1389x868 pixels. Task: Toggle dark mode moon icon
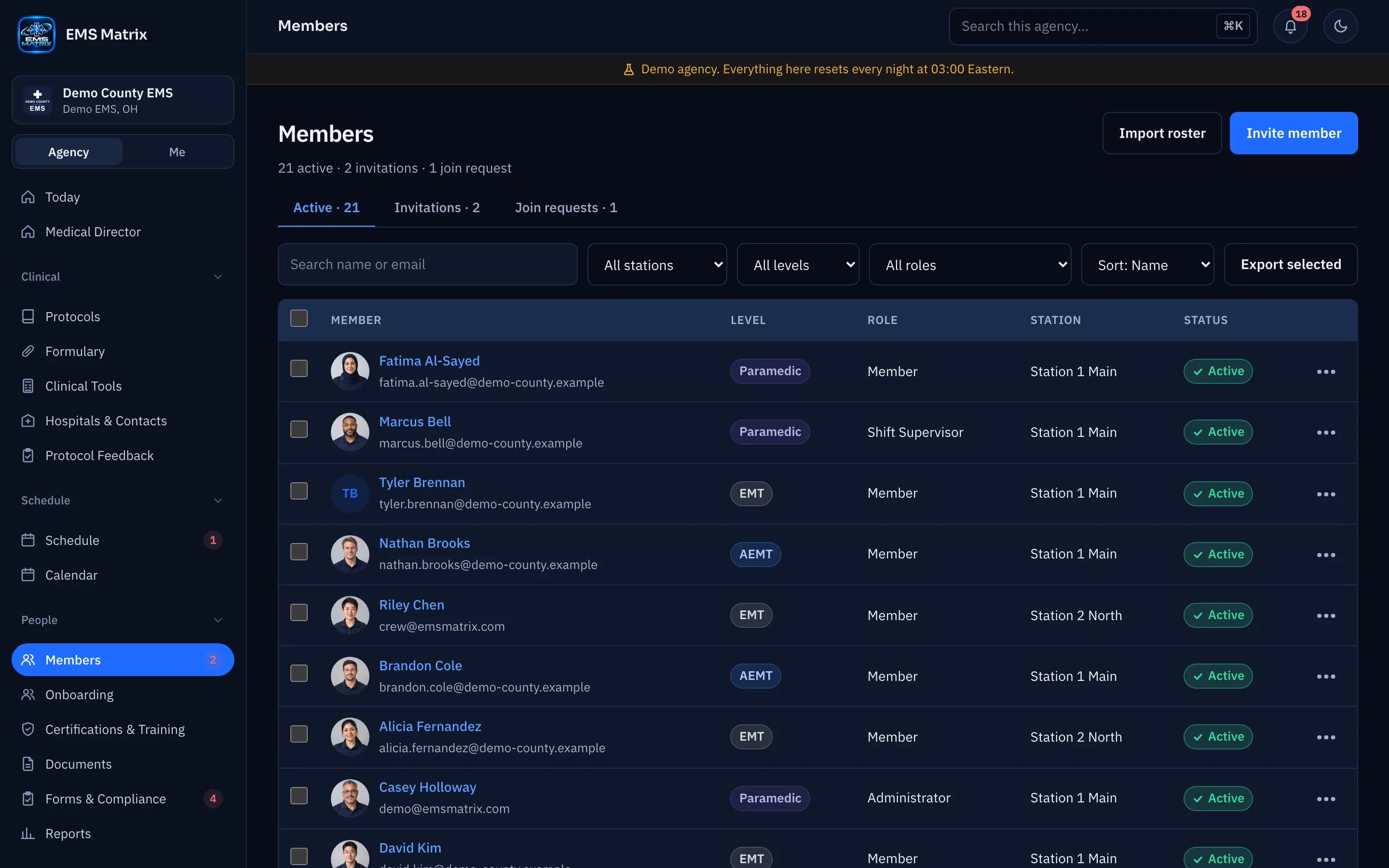click(1340, 27)
